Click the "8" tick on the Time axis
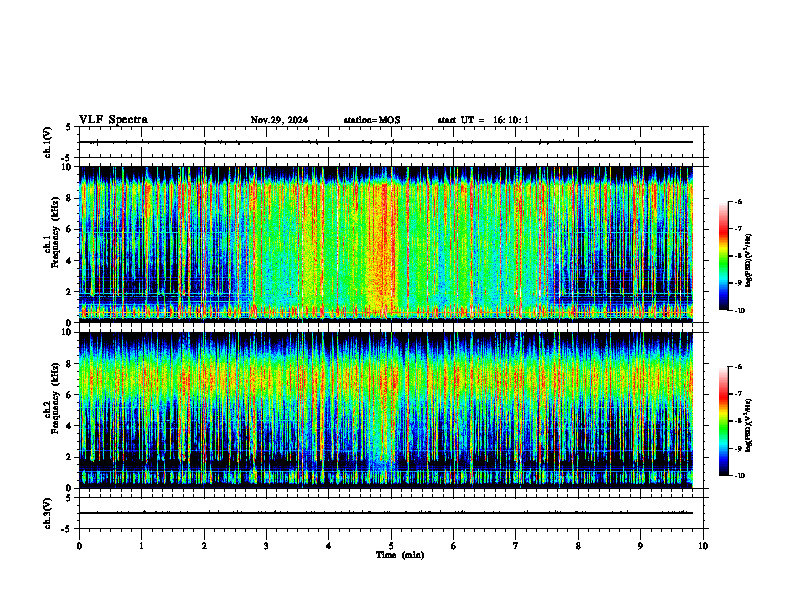Screen dimensions: 792x612 (x=578, y=546)
